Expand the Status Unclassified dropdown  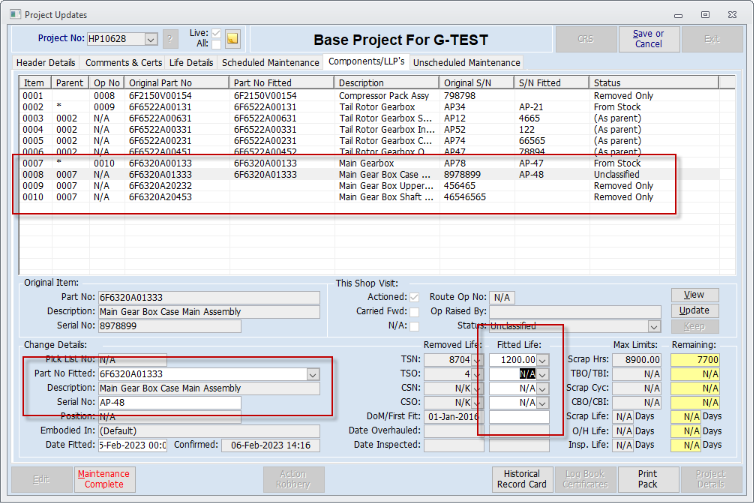point(654,327)
